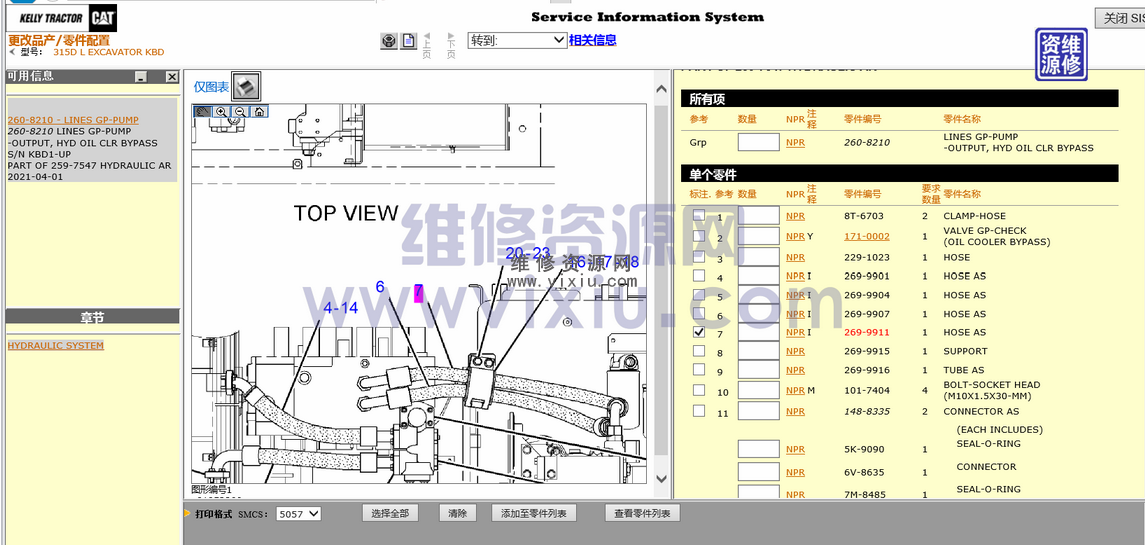Viewport: 1145px width, 545px height.
Task: Open the 相关信息 related info link
Action: 593,41
